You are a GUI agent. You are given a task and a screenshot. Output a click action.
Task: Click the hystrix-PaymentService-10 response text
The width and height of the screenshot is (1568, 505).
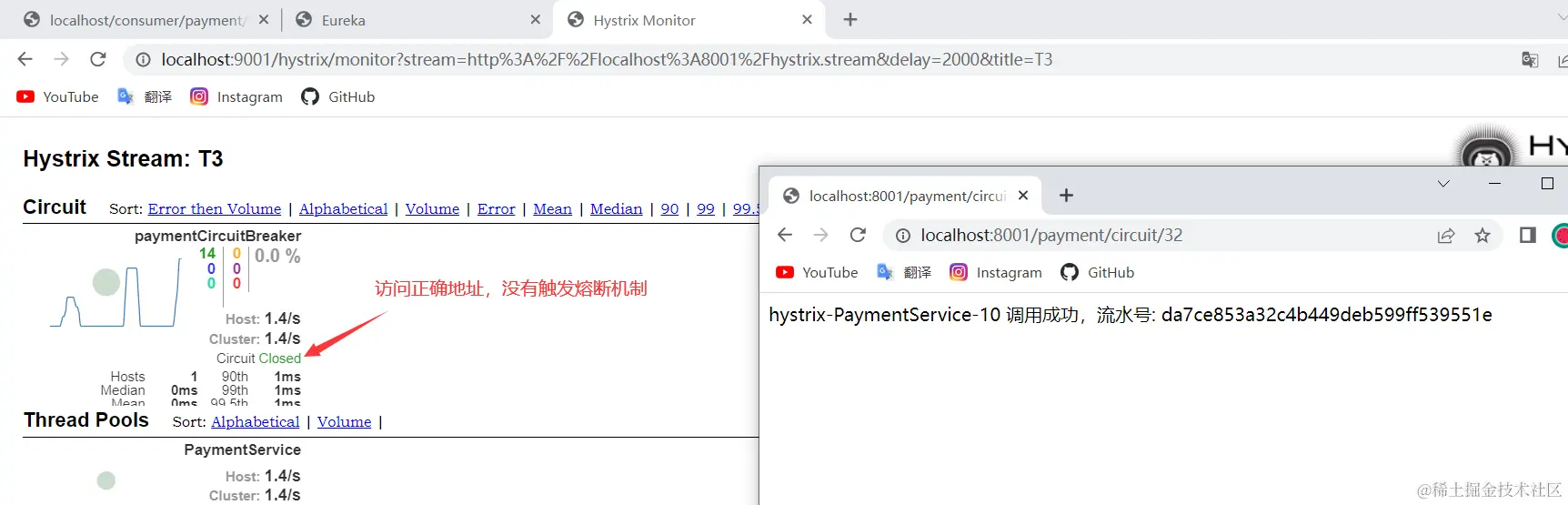[1131, 315]
